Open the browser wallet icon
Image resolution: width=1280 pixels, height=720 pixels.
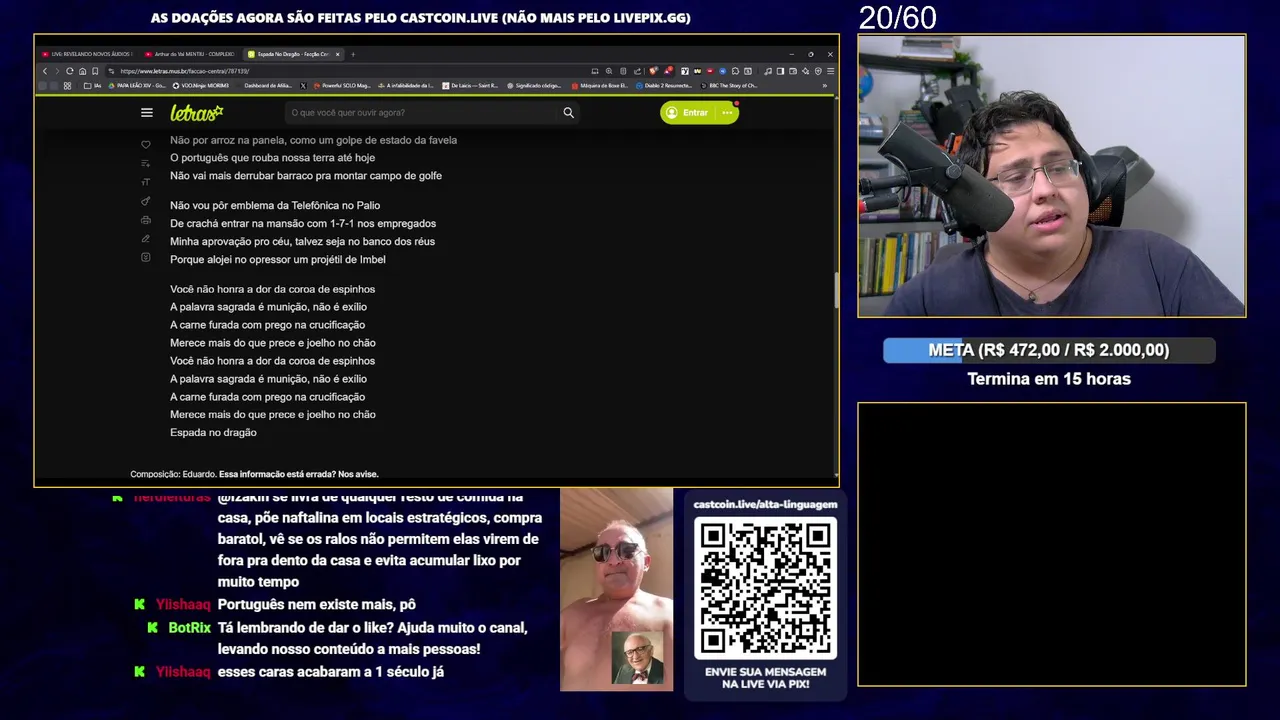click(793, 71)
